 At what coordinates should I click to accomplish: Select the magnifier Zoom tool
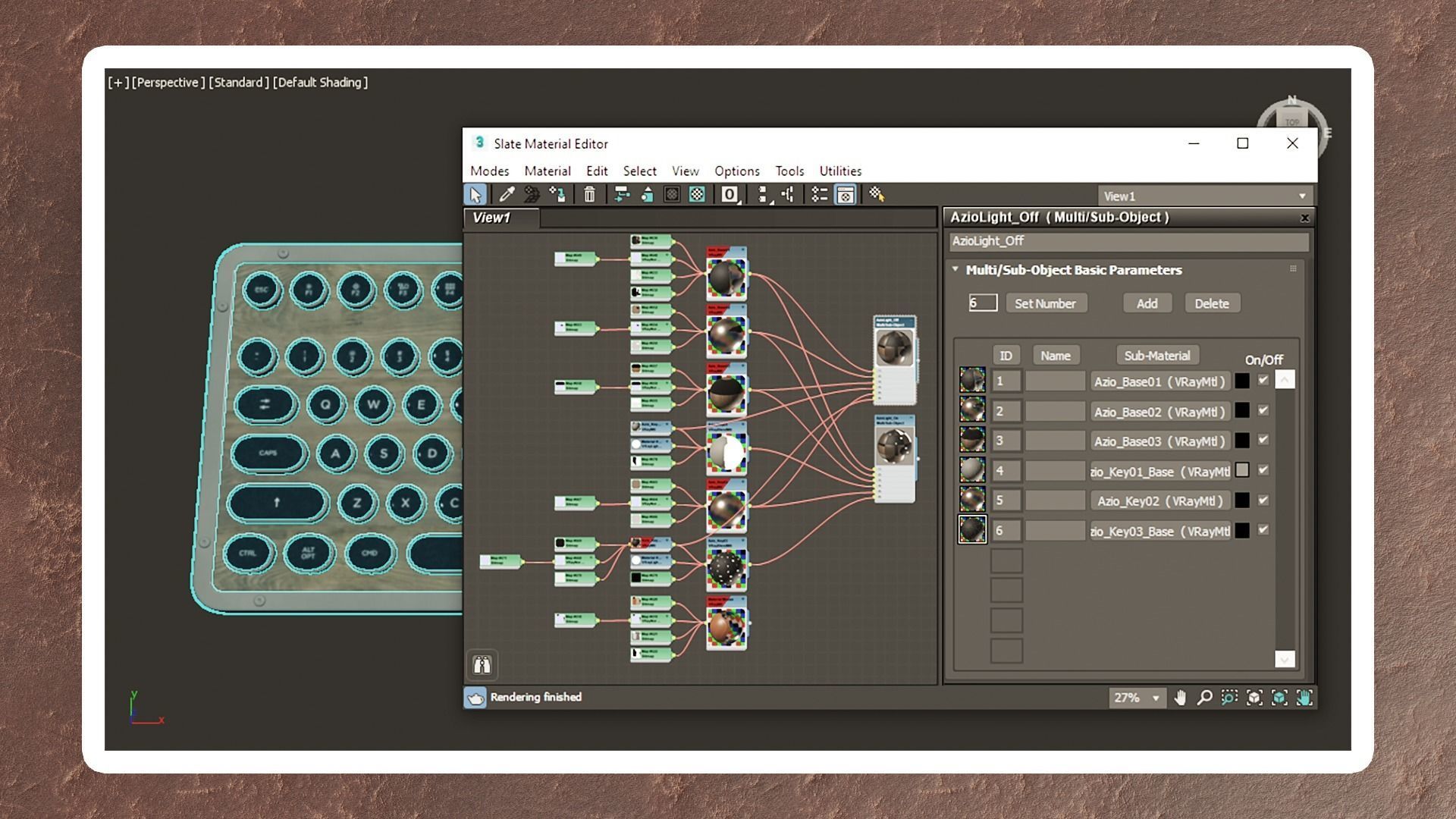click(x=1204, y=698)
